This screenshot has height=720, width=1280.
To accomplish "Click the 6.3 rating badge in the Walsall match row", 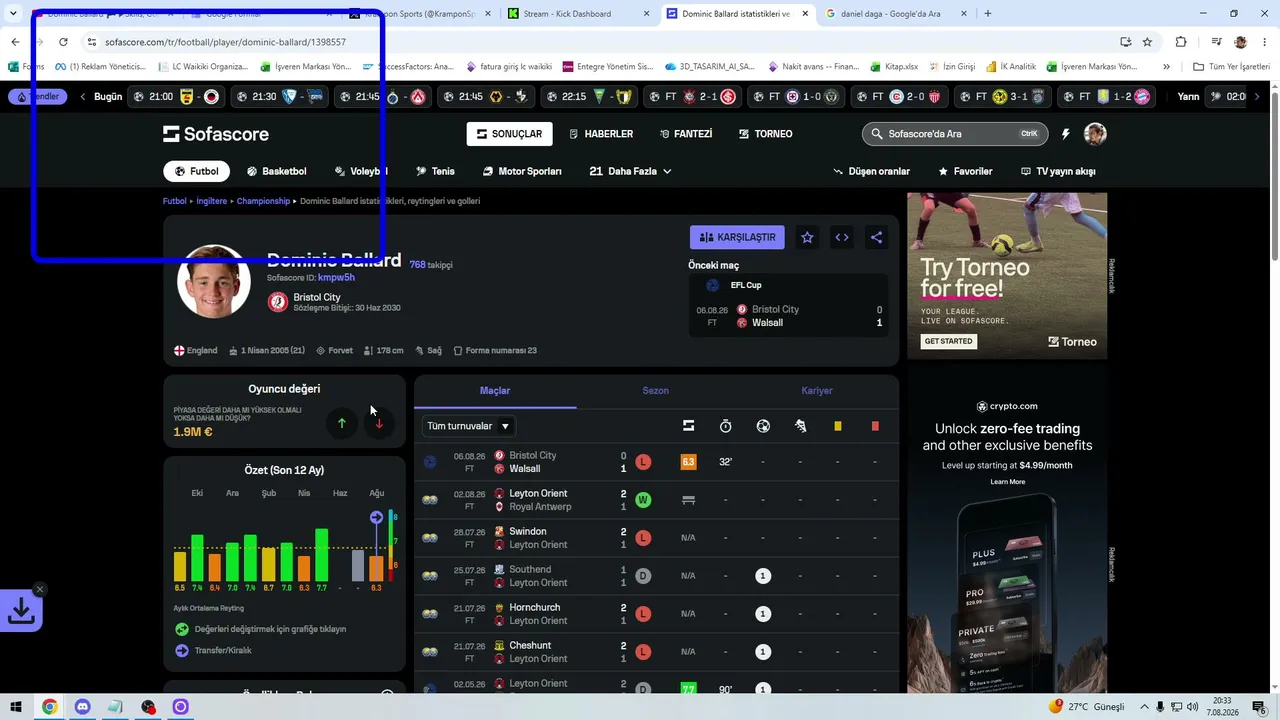I will (x=688, y=462).
